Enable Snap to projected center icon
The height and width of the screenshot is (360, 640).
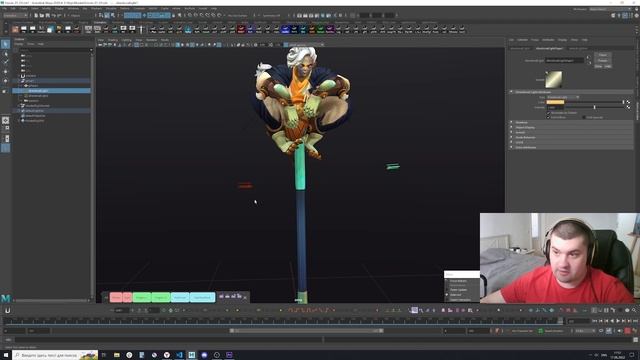pyautogui.click(x=208, y=15)
